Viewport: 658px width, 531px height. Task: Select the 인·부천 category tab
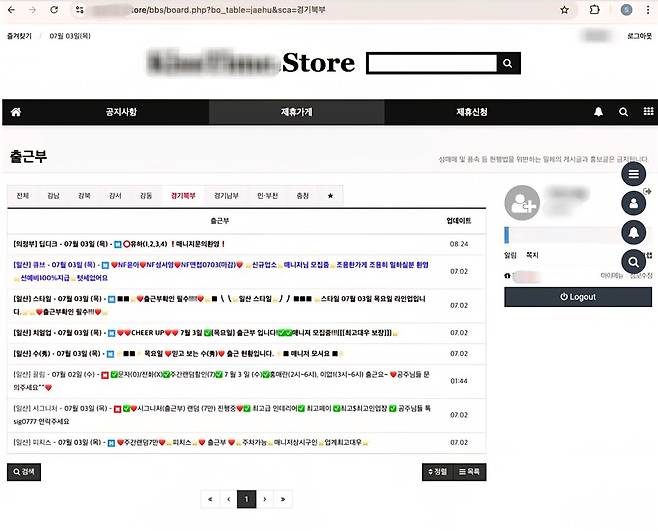pyautogui.click(x=268, y=196)
